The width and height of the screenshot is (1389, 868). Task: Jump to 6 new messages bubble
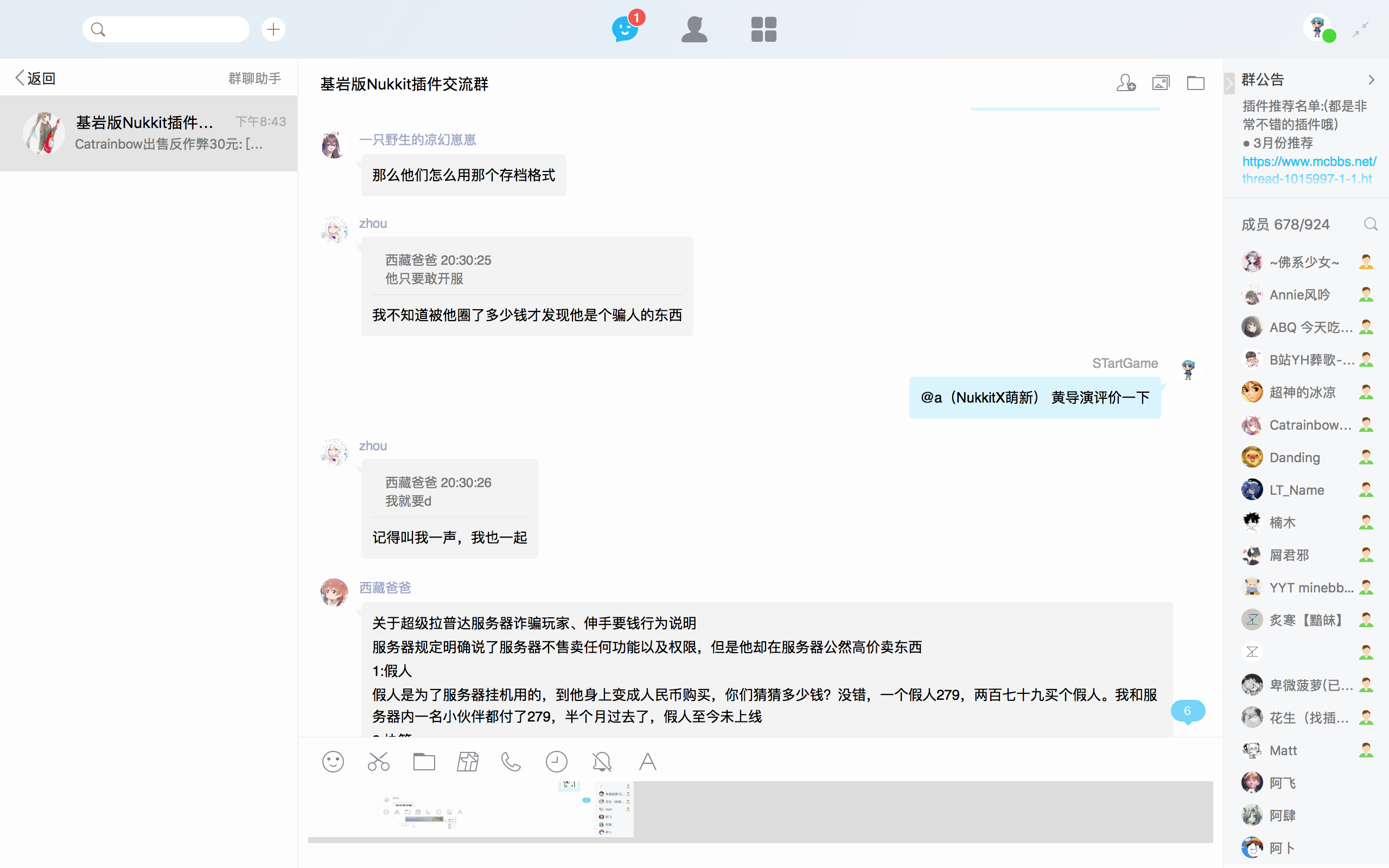(1188, 711)
